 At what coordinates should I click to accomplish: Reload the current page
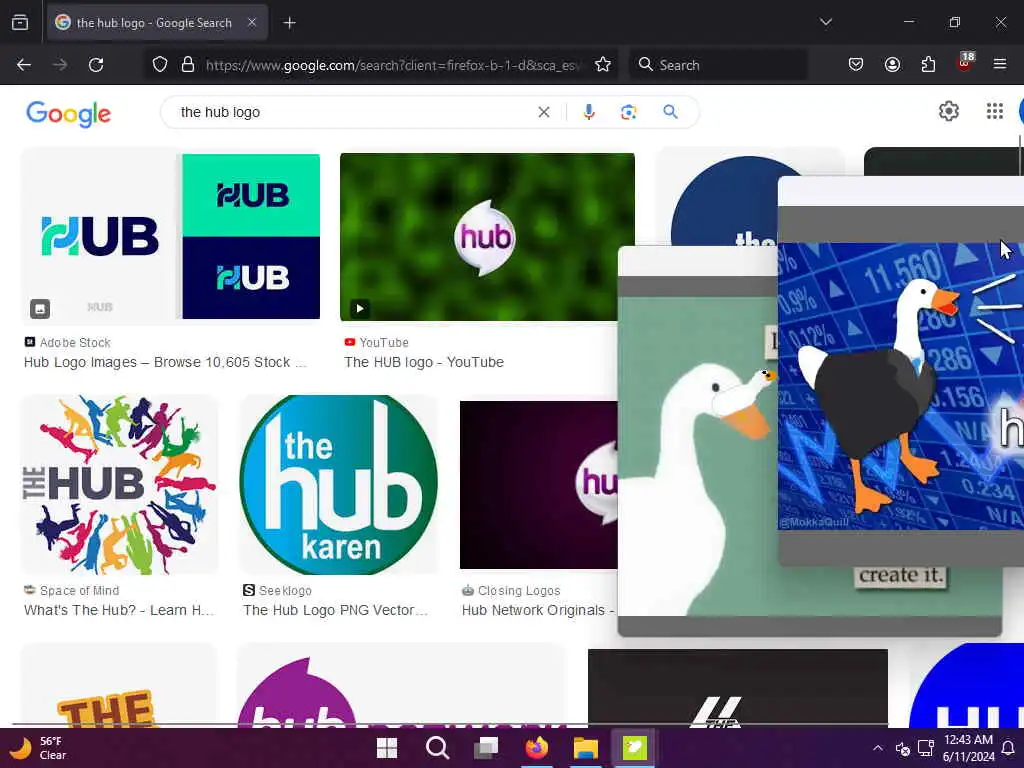pos(96,65)
